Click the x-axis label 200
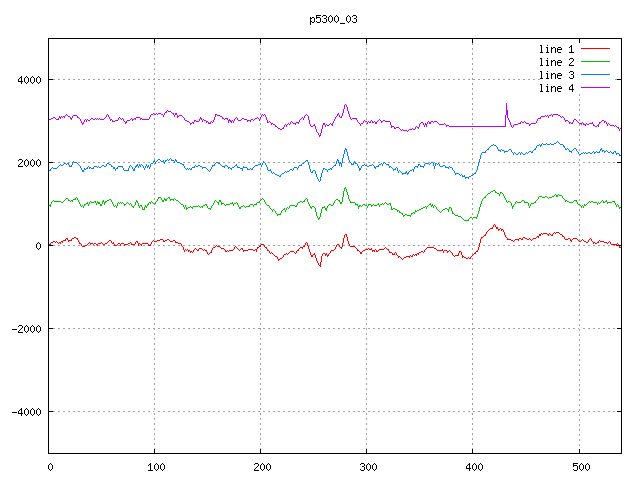 coord(262,467)
